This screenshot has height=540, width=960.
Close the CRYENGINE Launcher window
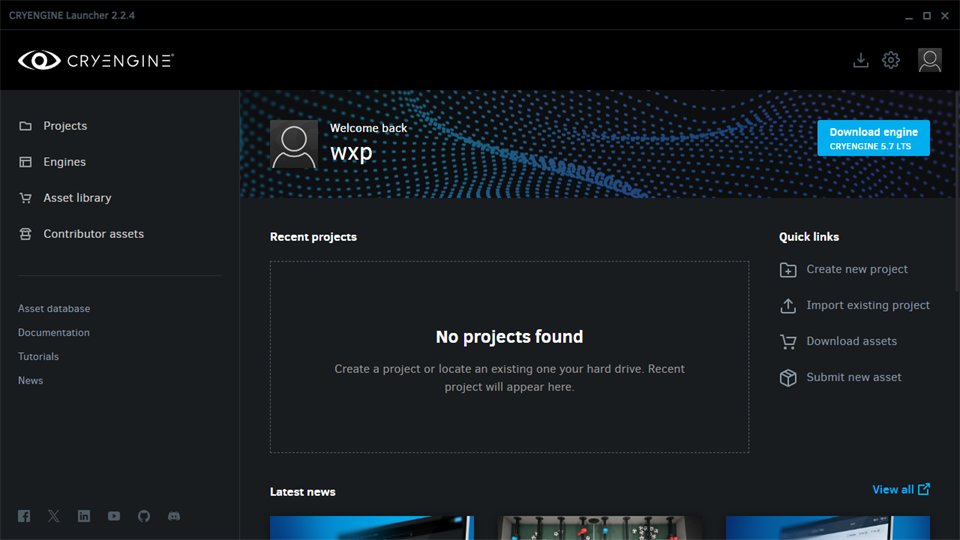tap(945, 15)
